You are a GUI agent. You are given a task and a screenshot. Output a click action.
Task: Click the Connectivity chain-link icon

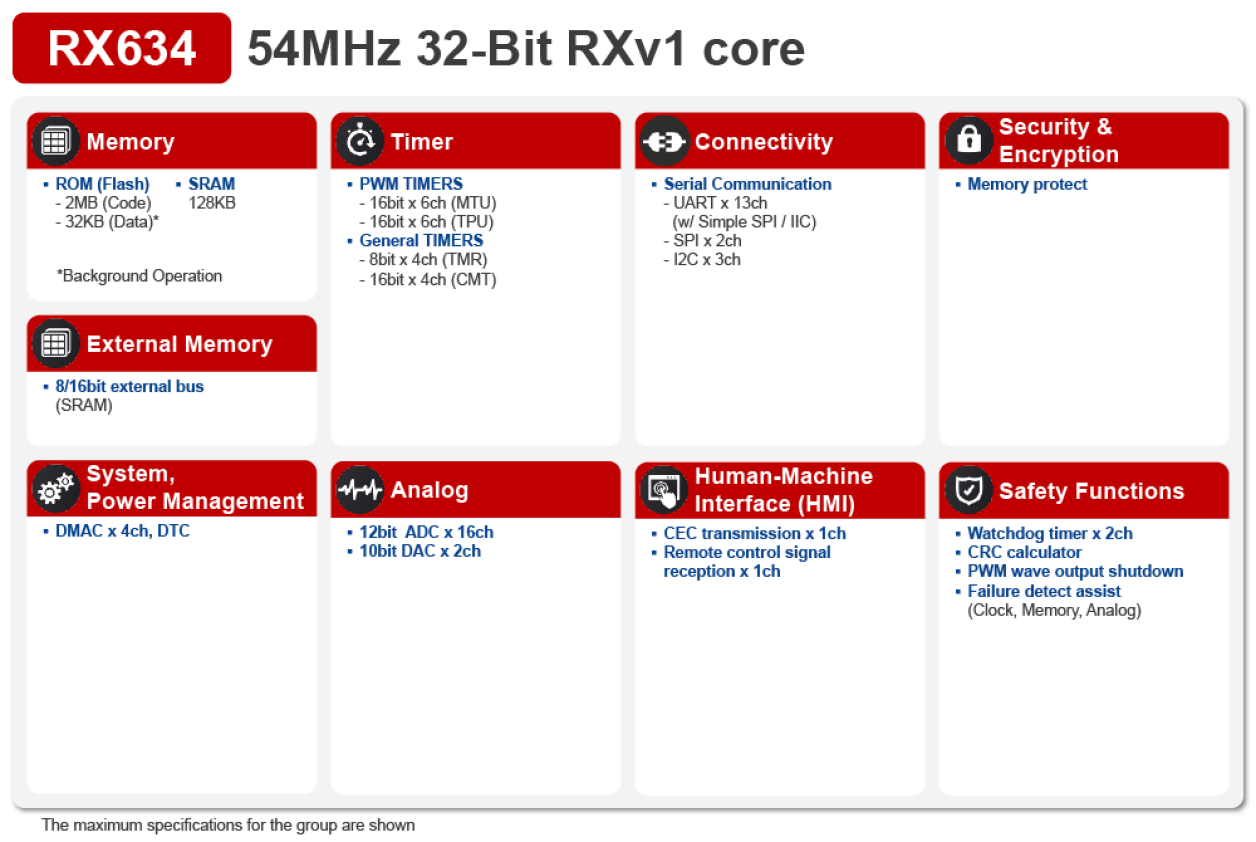click(663, 141)
